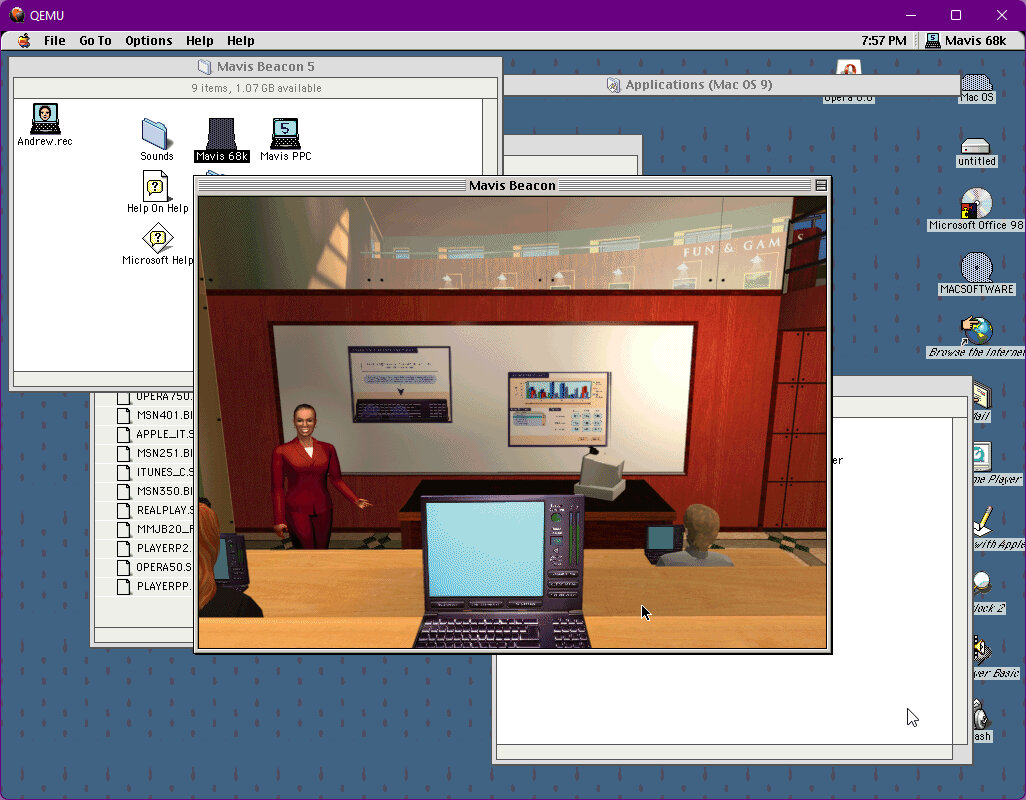Open the Apple menu
The image size is (1026, 800).
coord(23,41)
